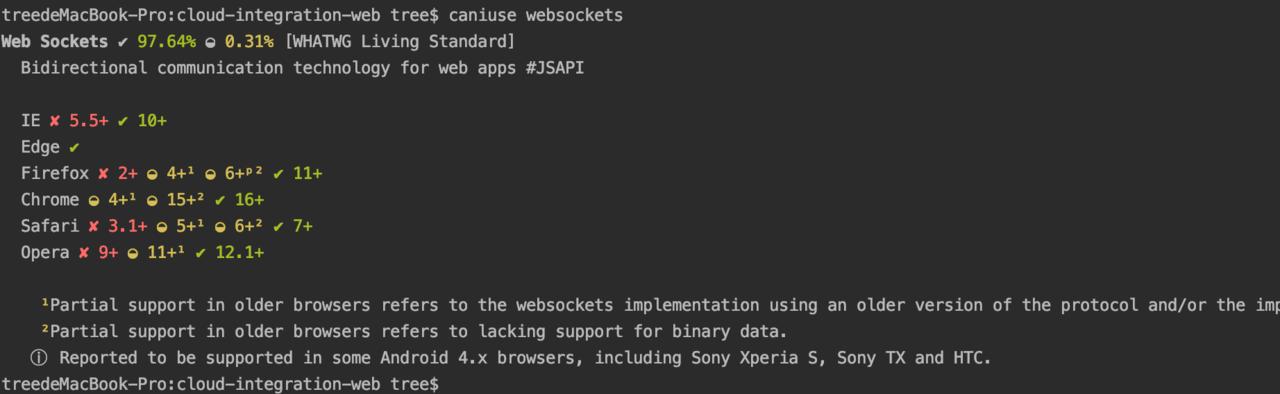The width and height of the screenshot is (1280, 394).
Task: Click the green checkmark next to Edge
Action: click(74, 147)
